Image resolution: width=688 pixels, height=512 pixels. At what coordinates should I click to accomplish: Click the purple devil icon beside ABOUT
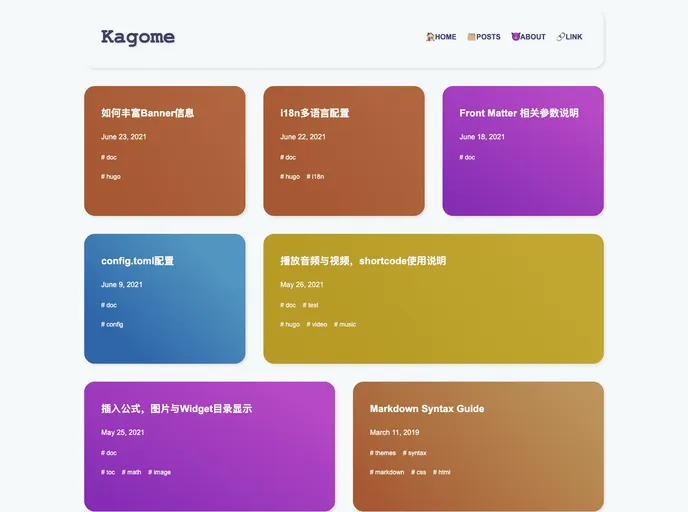pos(516,37)
